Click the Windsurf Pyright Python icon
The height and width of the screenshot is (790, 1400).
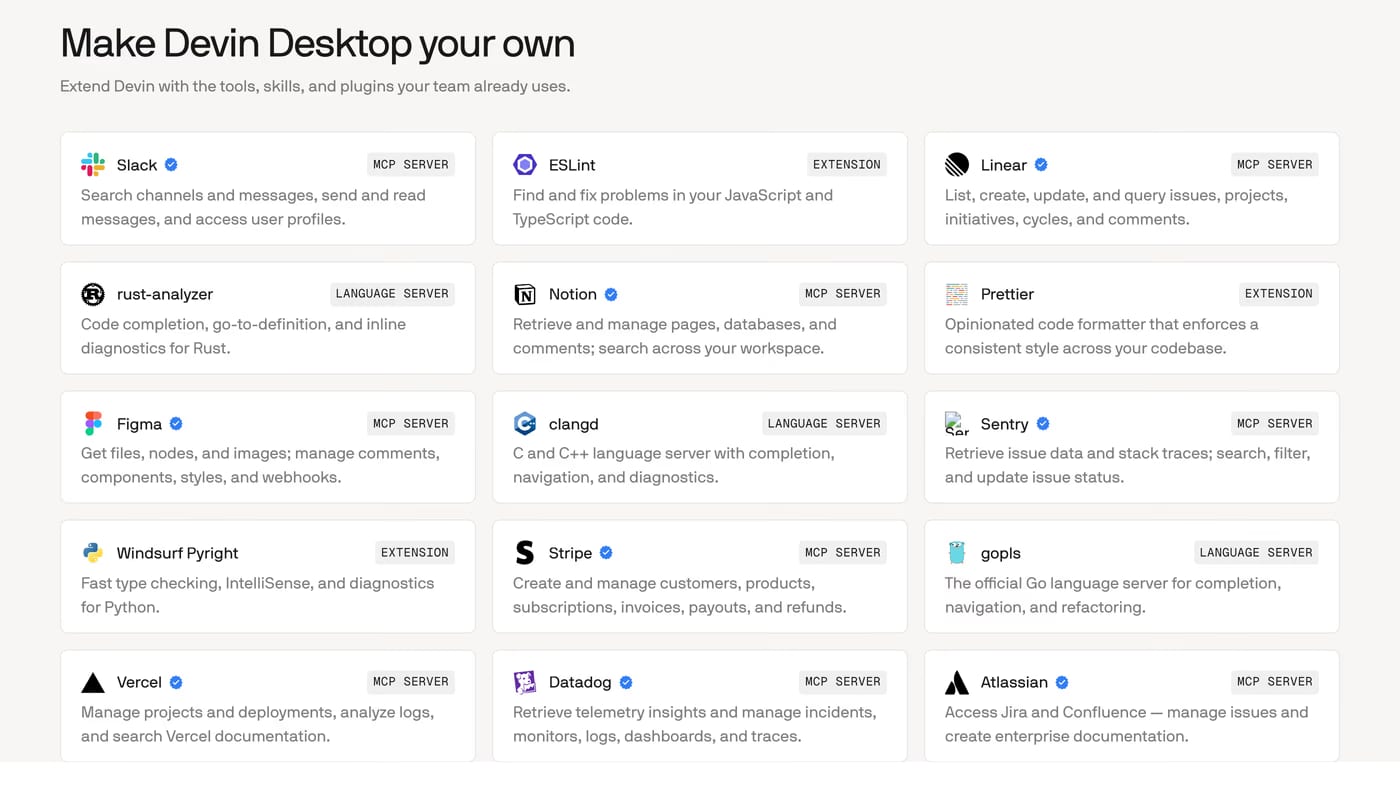(93, 553)
